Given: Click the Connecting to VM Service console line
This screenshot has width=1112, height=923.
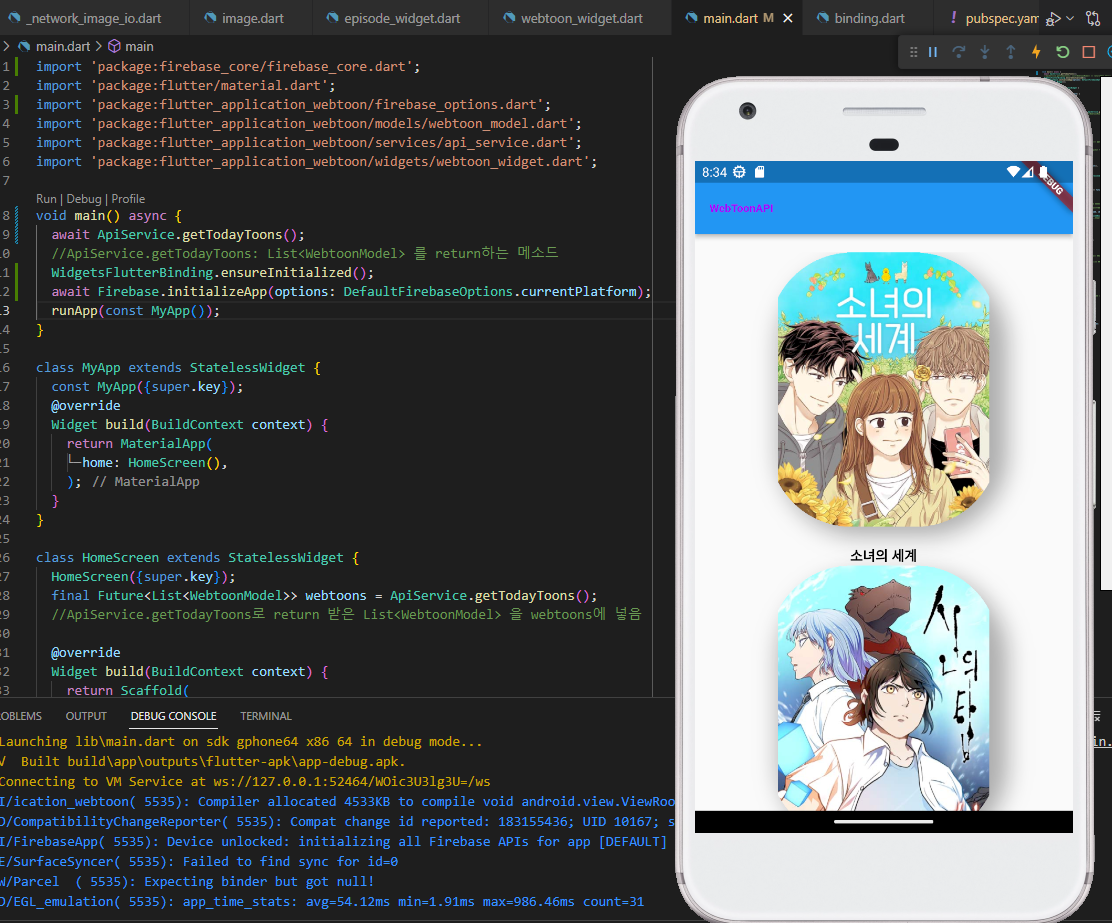Looking at the screenshot, I should [245, 781].
